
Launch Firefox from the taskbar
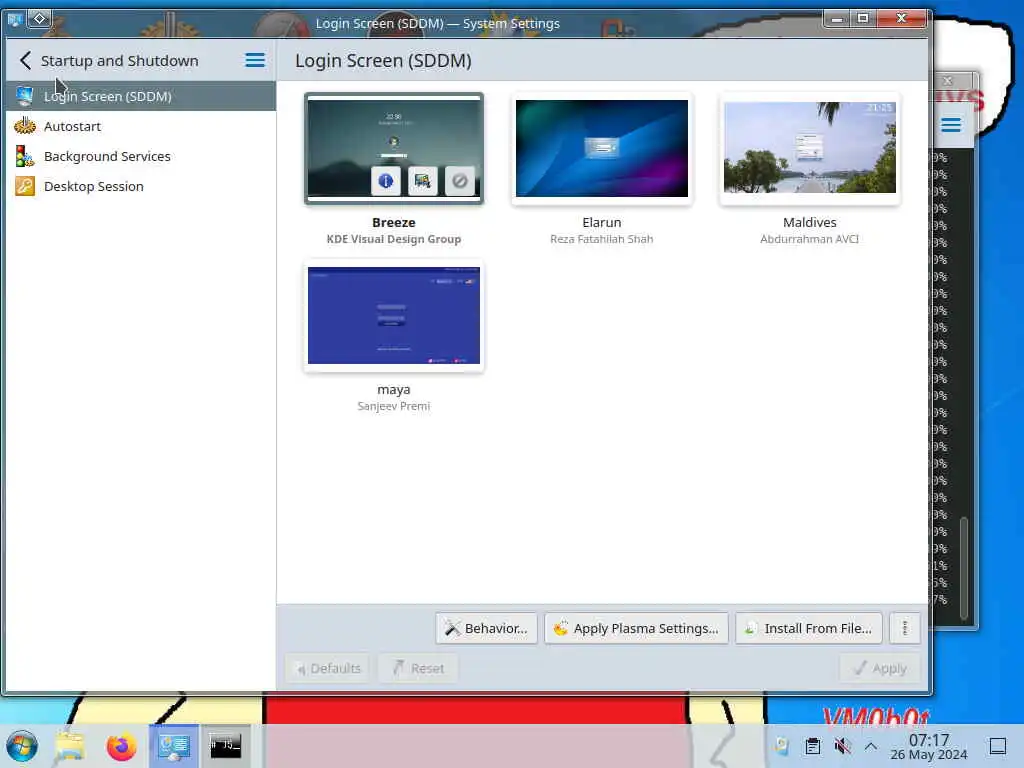[121, 746]
